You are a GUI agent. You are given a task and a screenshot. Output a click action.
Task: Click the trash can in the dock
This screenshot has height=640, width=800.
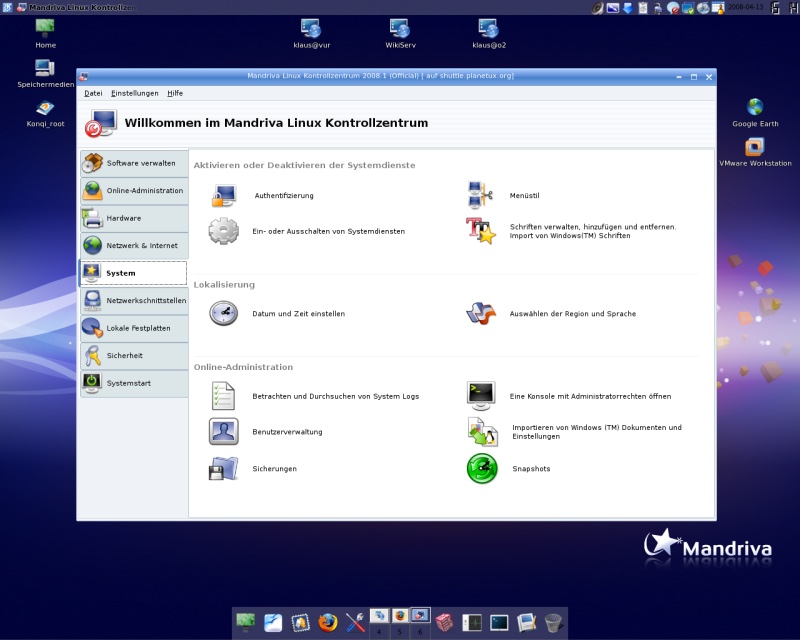554,623
